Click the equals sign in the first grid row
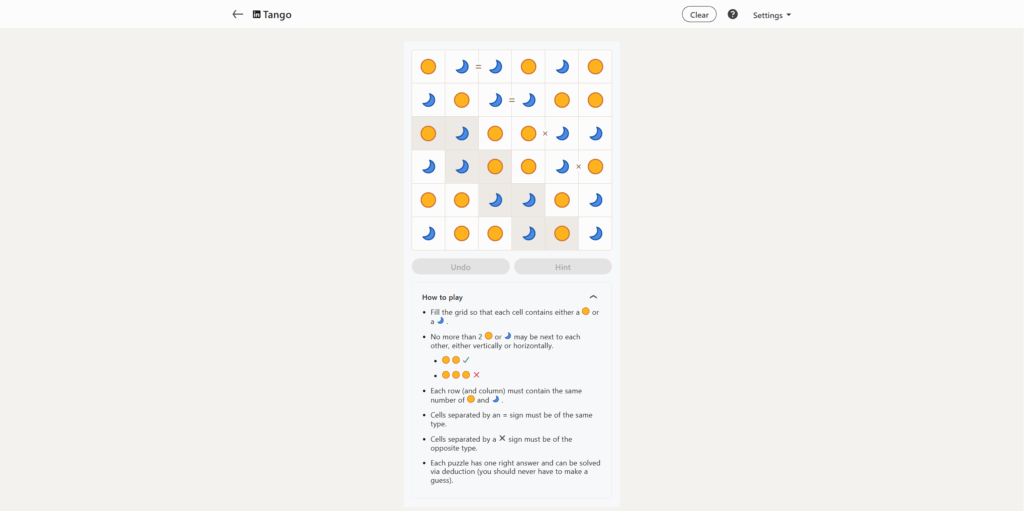This screenshot has width=1024, height=511. [x=478, y=67]
